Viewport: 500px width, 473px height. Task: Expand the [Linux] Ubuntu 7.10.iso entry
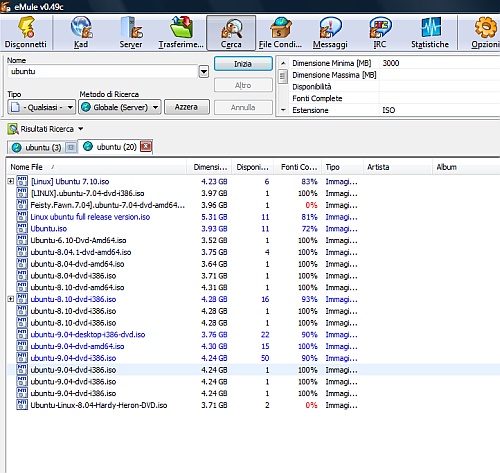point(11,181)
